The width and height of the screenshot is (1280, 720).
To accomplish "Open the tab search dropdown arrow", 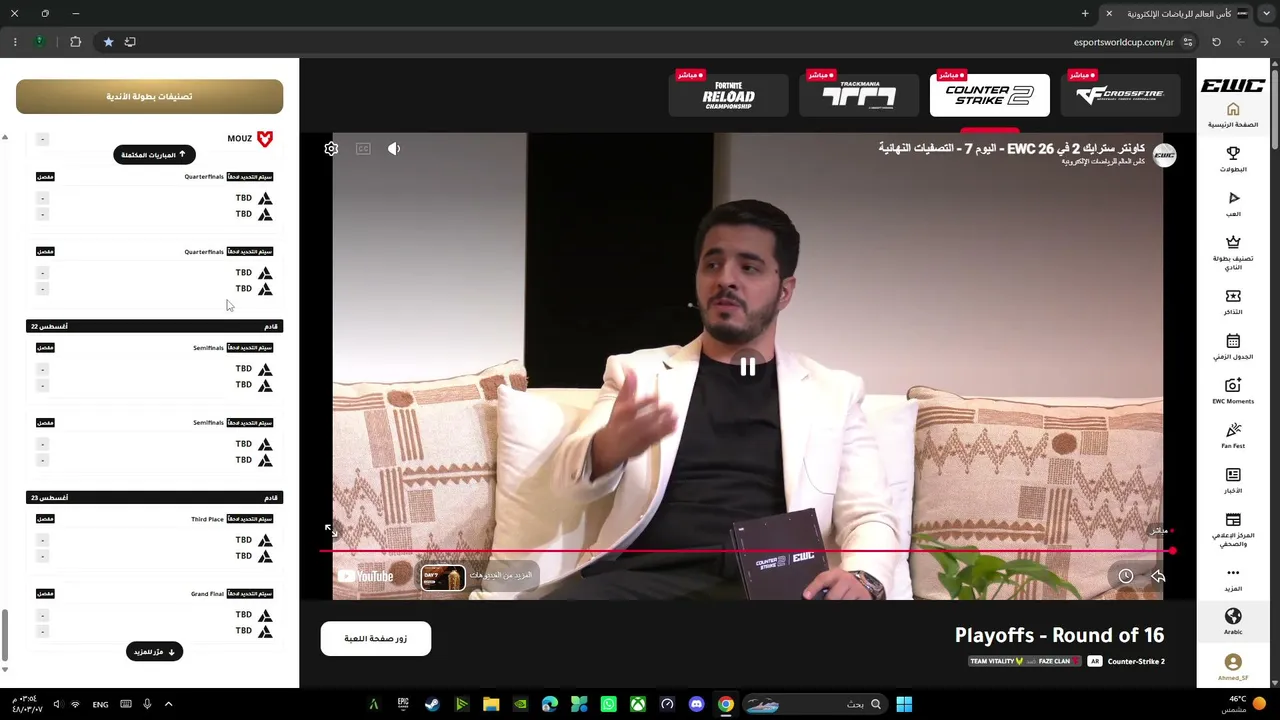I will (x=1266, y=14).
